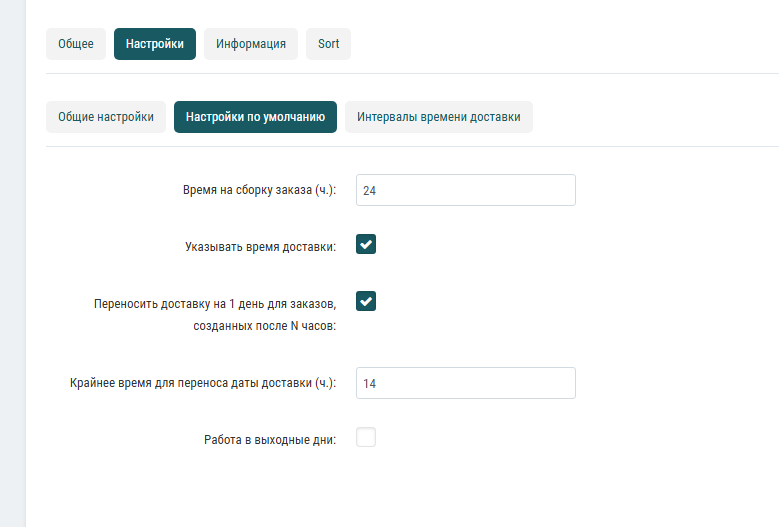The height and width of the screenshot is (527, 779).
Task: Disable the Переносить доставку на 1 день checkbox
Action: pyautogui.click(x=366, y=302)
